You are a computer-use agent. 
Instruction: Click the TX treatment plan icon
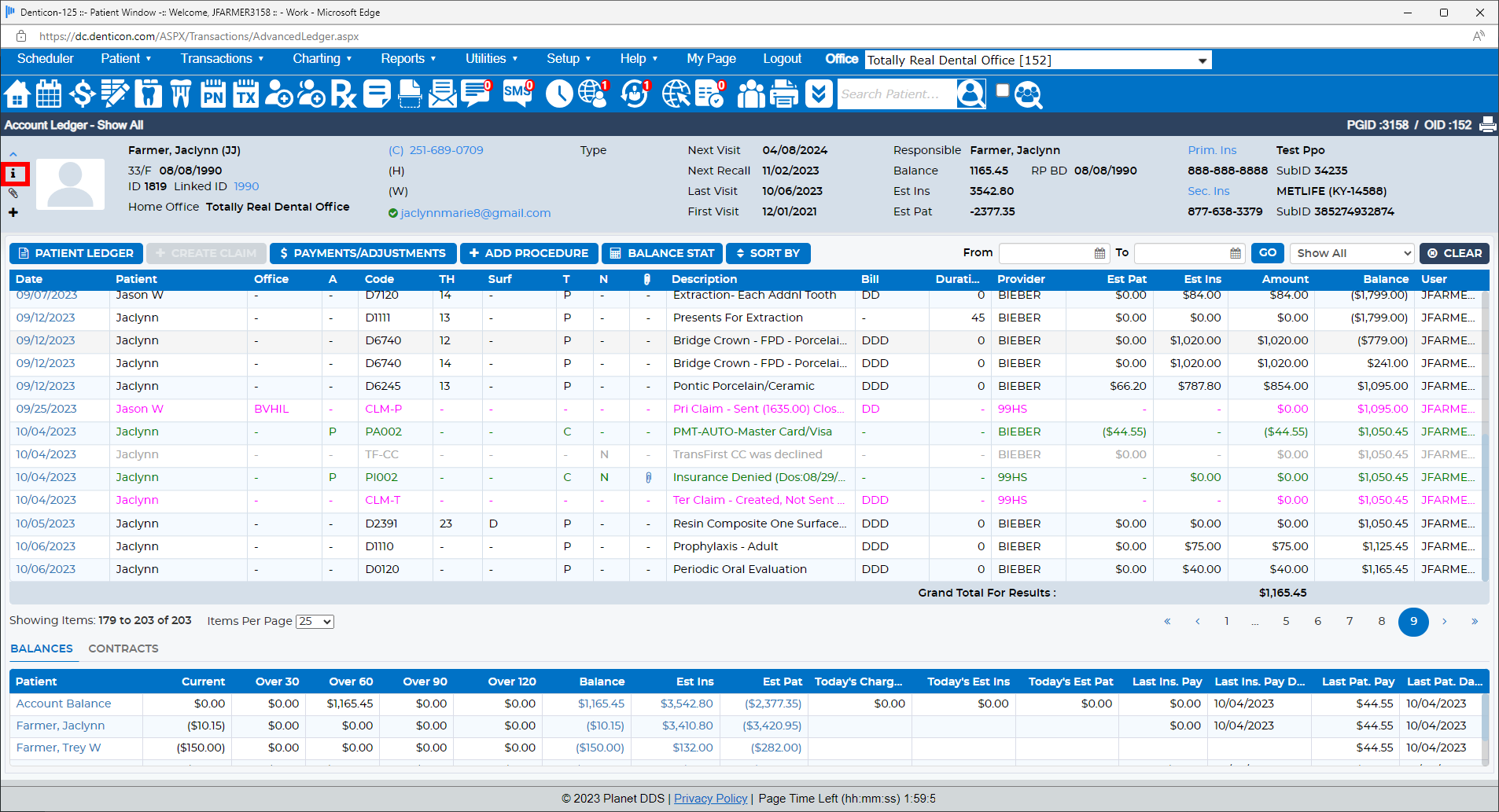click(246, 94)
